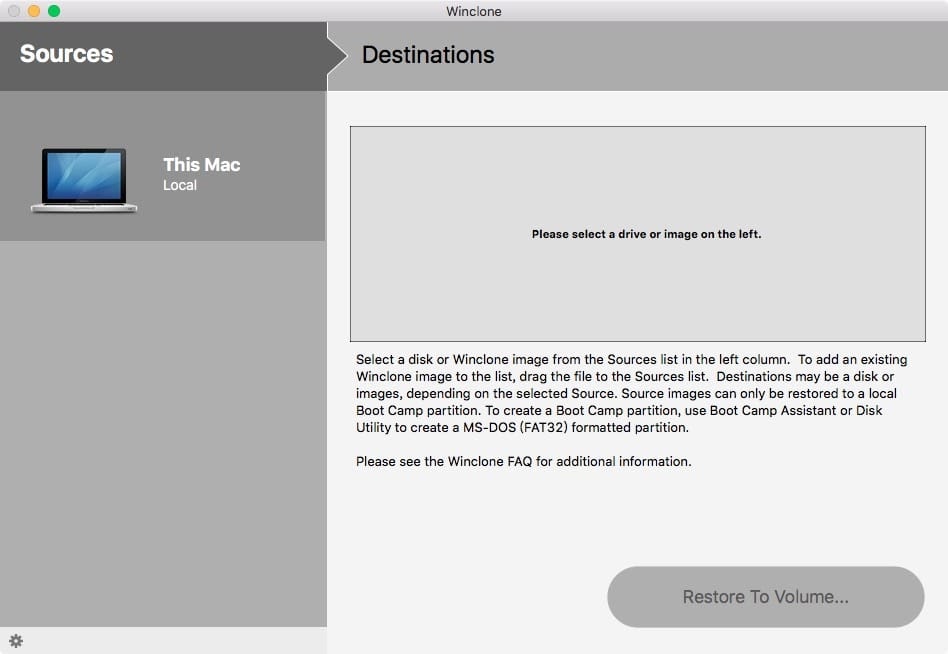The height and width of the screenshot is (654, 948).
Task: Click the Winclone FAQ additional information line
Action: tap(524, 461)
